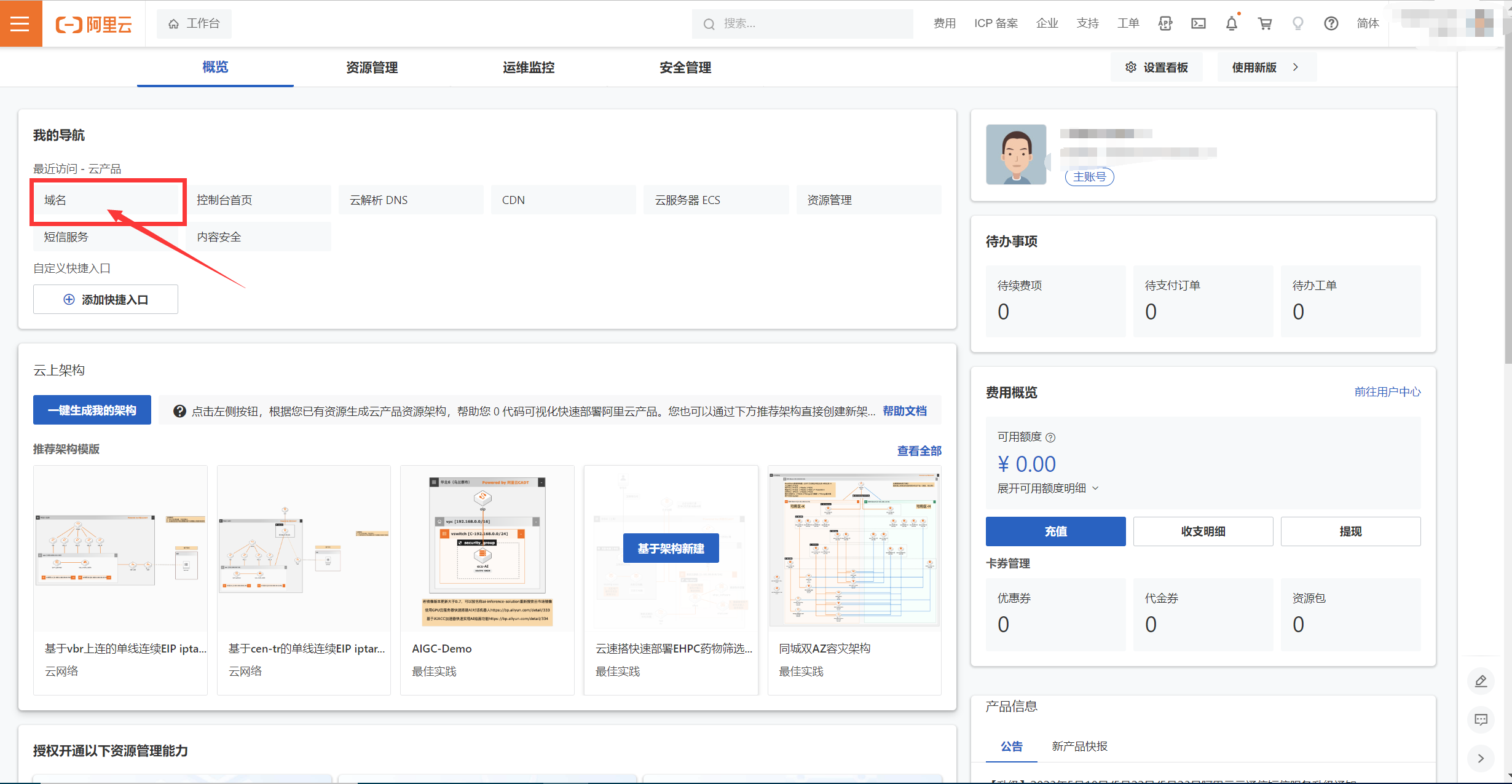This screenshot has width=1512, height=784.
Task: Click 添加快捷入口 button
Action: [106, 299]
